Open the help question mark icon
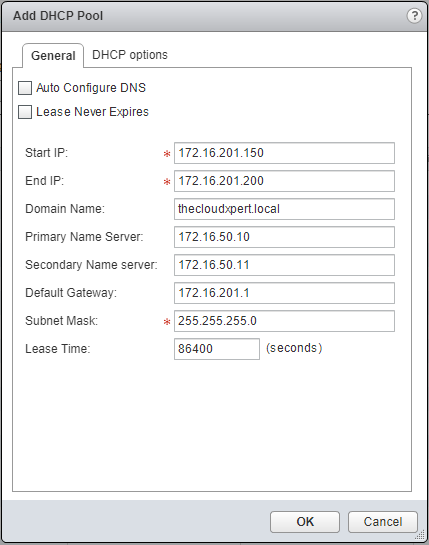Viewport: 429px width, 545px height. coord(414,16)
